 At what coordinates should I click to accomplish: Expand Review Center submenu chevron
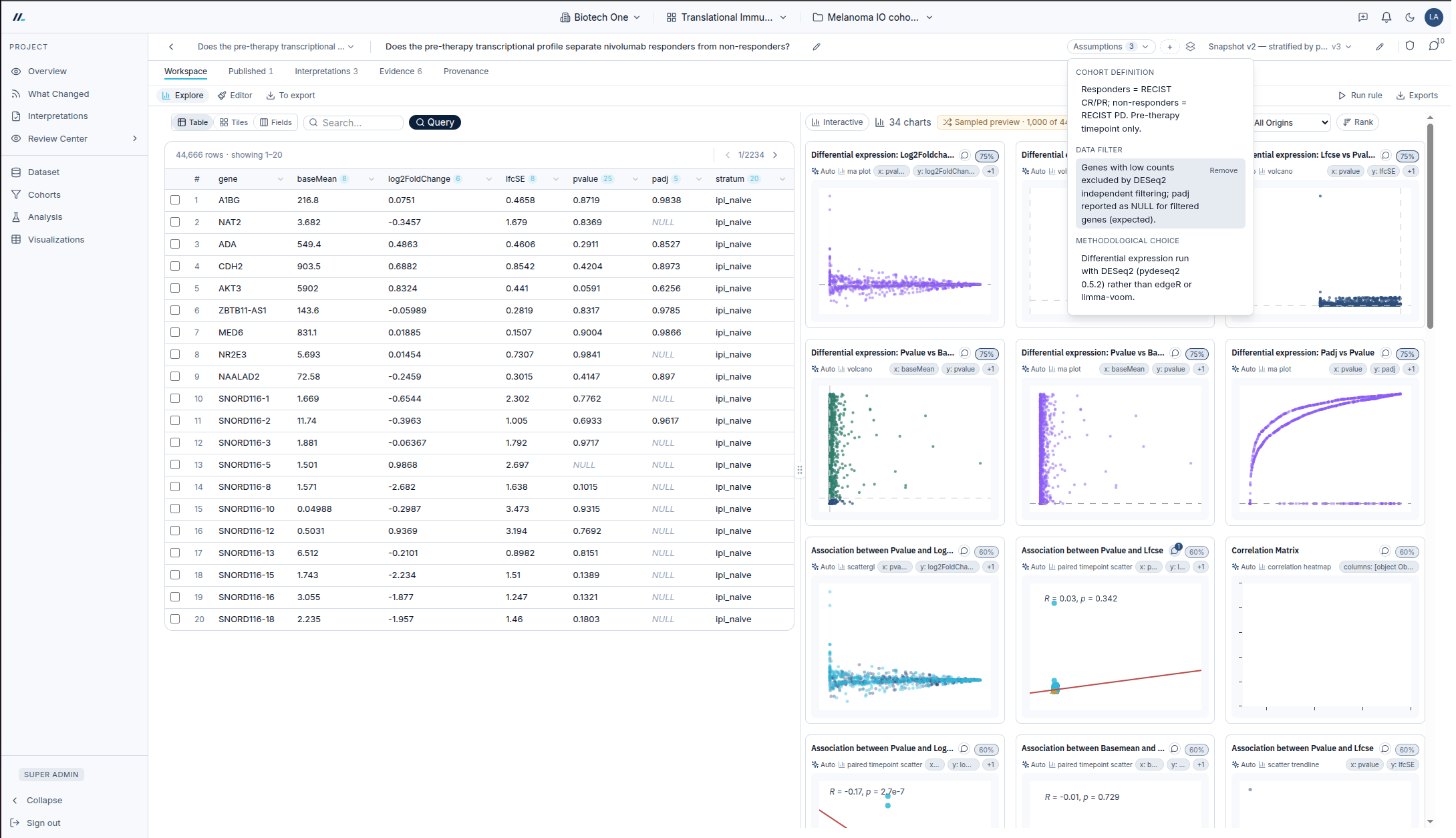point(135,139)
